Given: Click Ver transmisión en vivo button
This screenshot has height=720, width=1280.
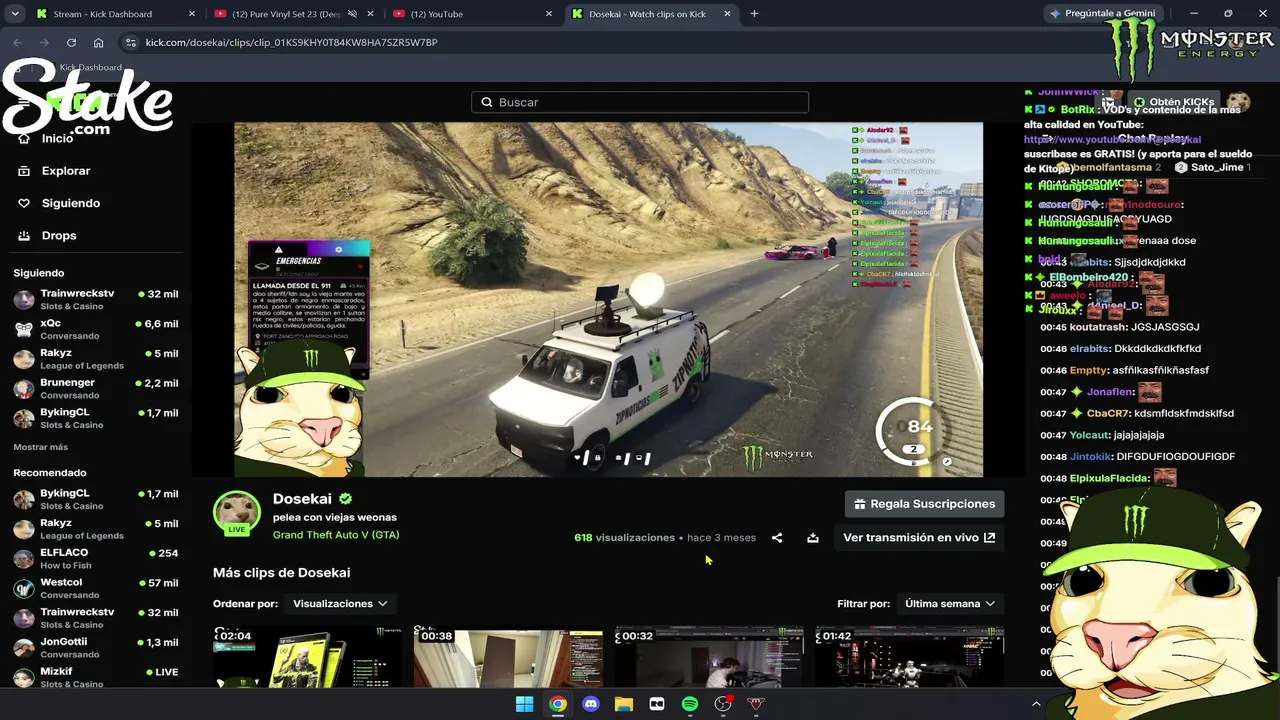Looking at the screenshot, I should pos(919,538).
